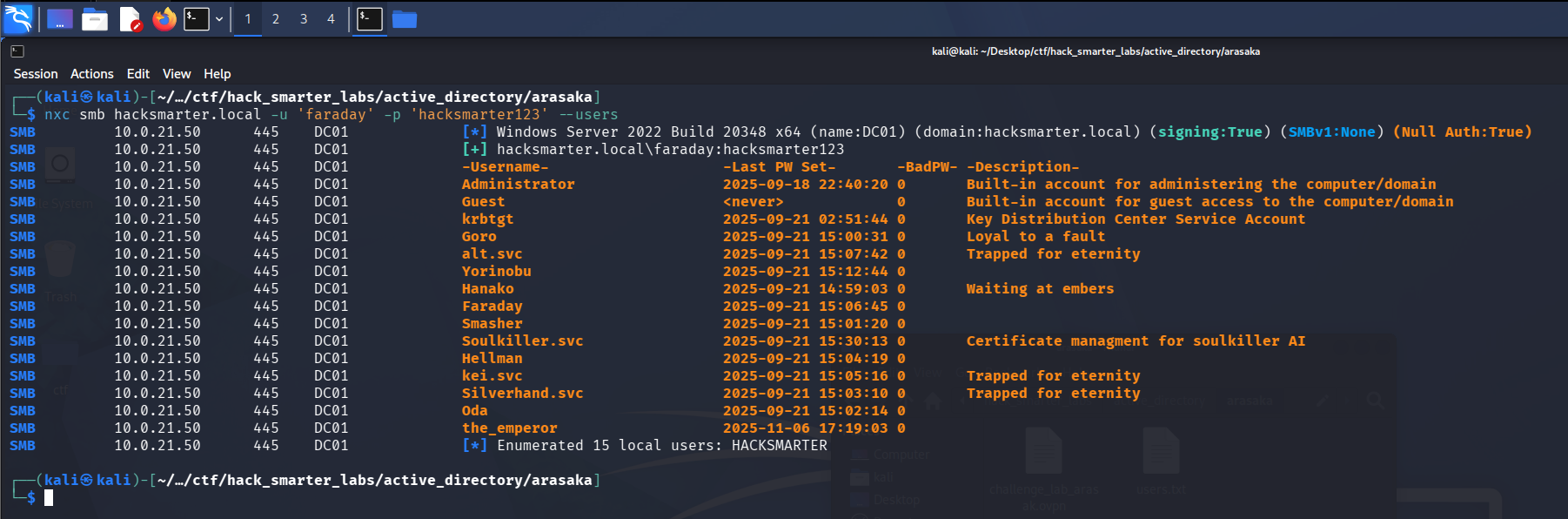Launch the file manager from the panel

pyautogui.click(x=95, y=18)
